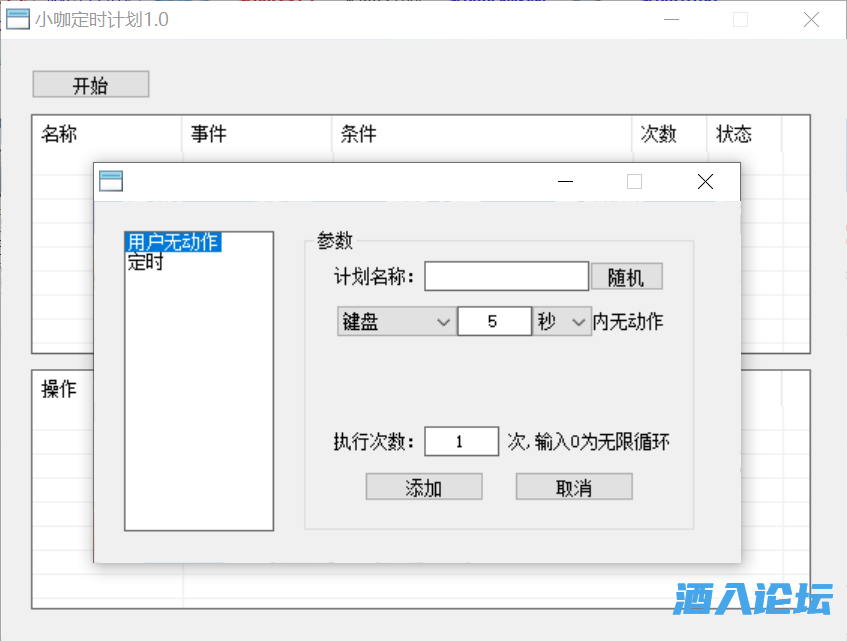
Task: Click the 取消 button
Action: [x=574, y=487]
